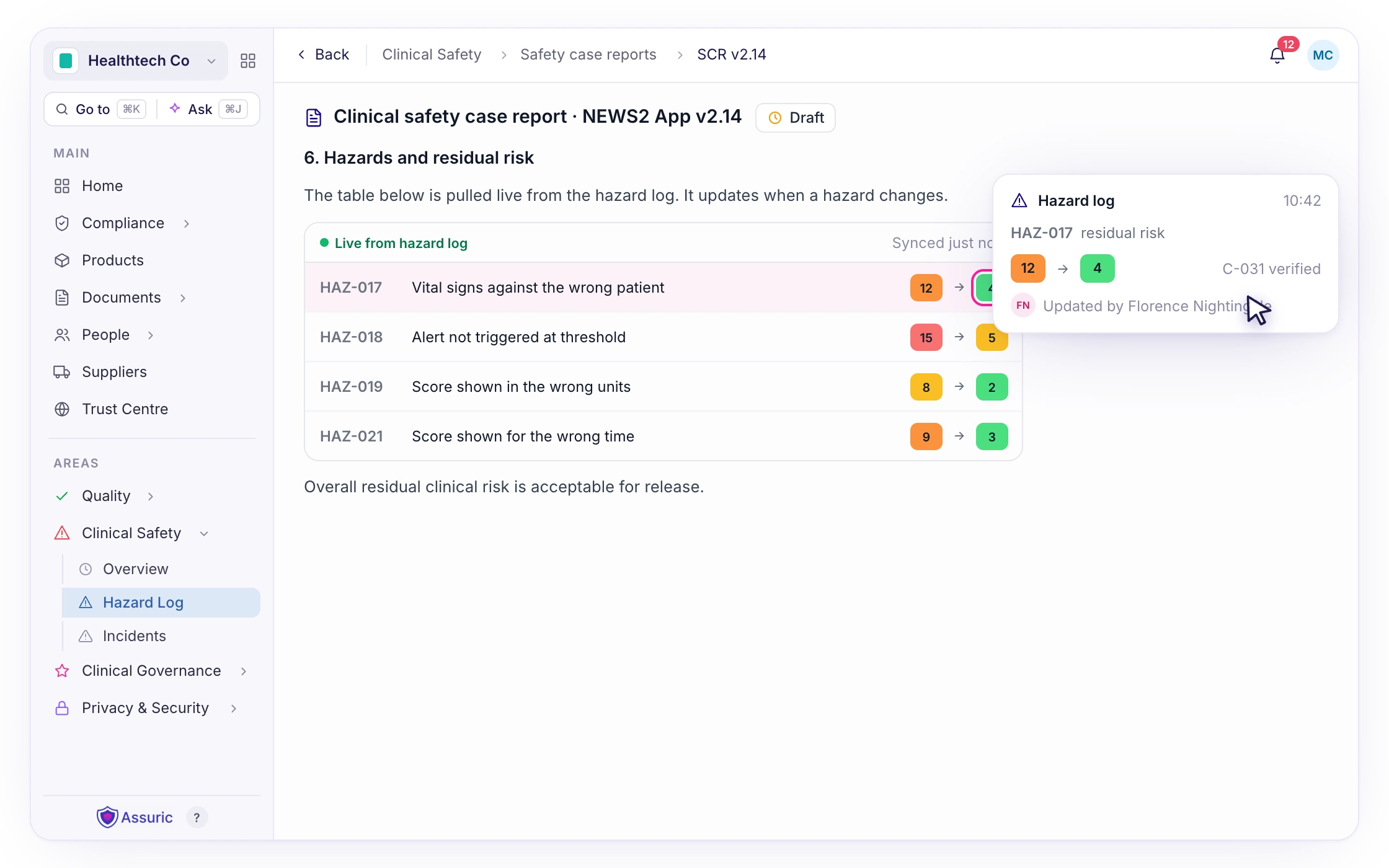Click the FN avatar in the hazard popup
The height and width of the screenshot is (868, 1389).
tap(1023, 305)
